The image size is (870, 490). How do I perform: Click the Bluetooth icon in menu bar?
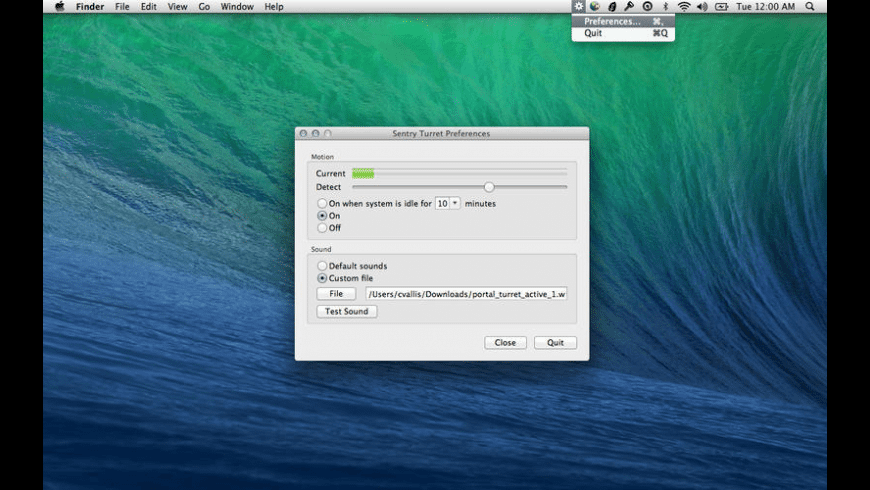tap(666, 7)
